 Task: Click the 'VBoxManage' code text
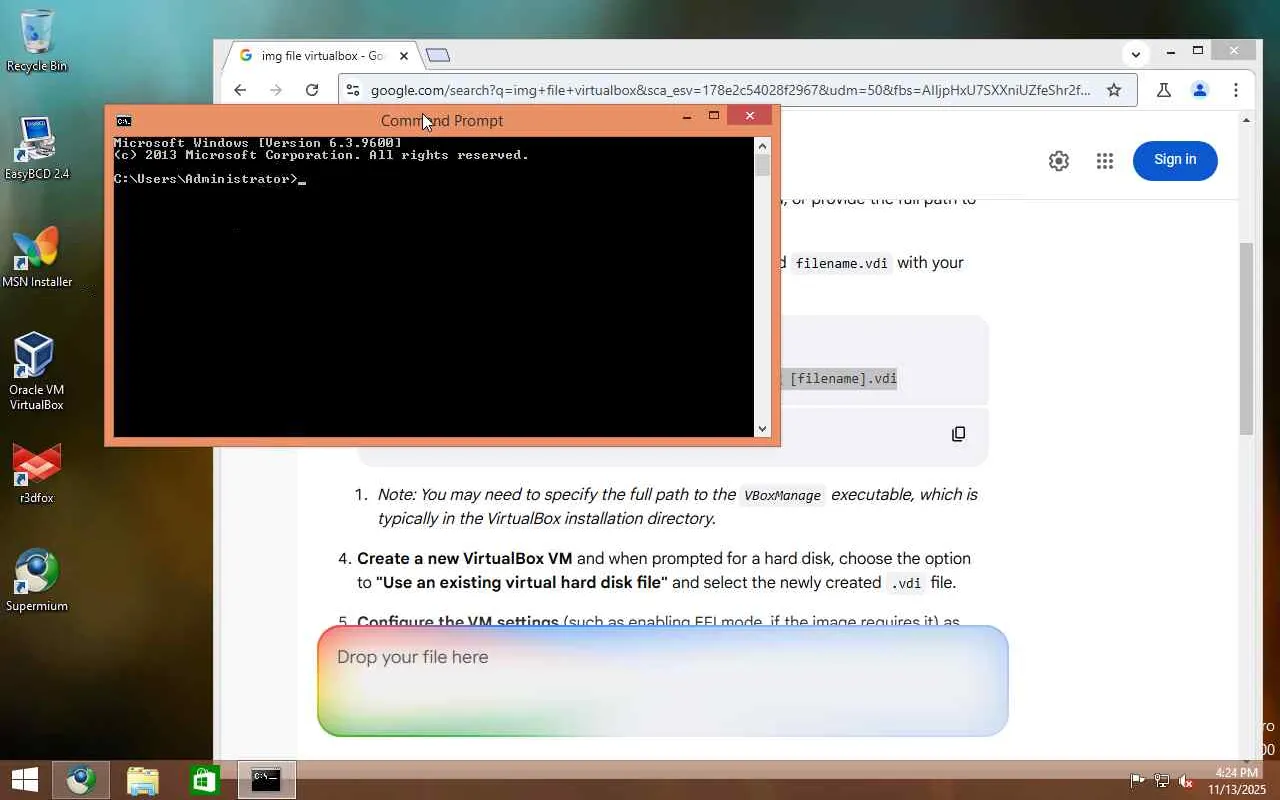(x=782, y=496)
